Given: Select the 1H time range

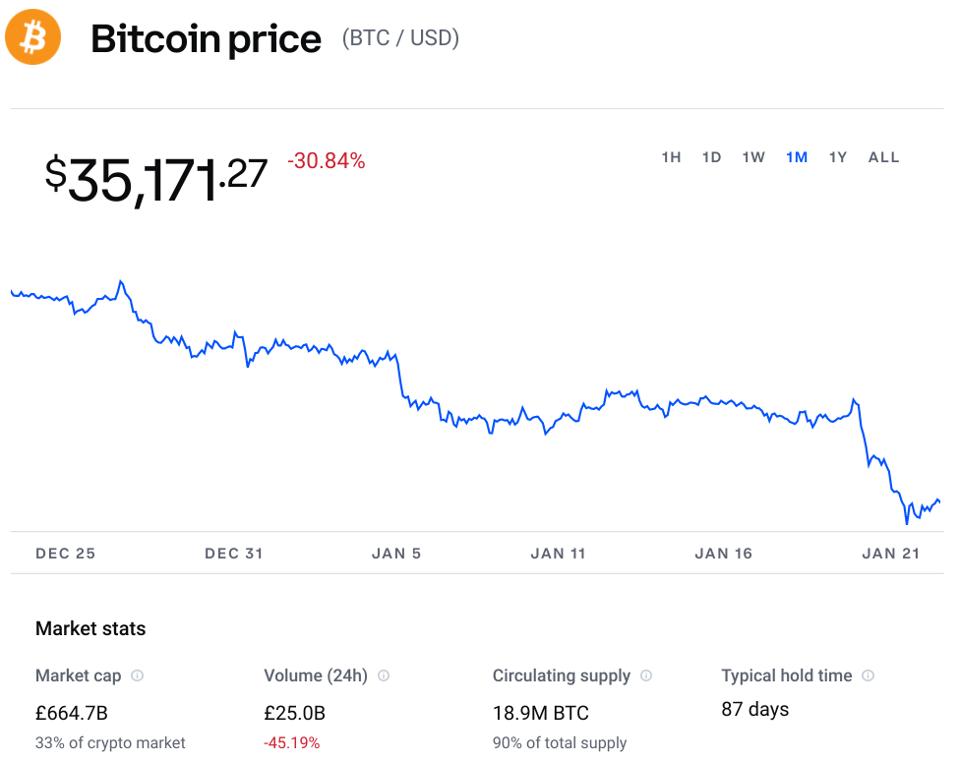Looking at the screenshot, I should click(x=671, y=157).
